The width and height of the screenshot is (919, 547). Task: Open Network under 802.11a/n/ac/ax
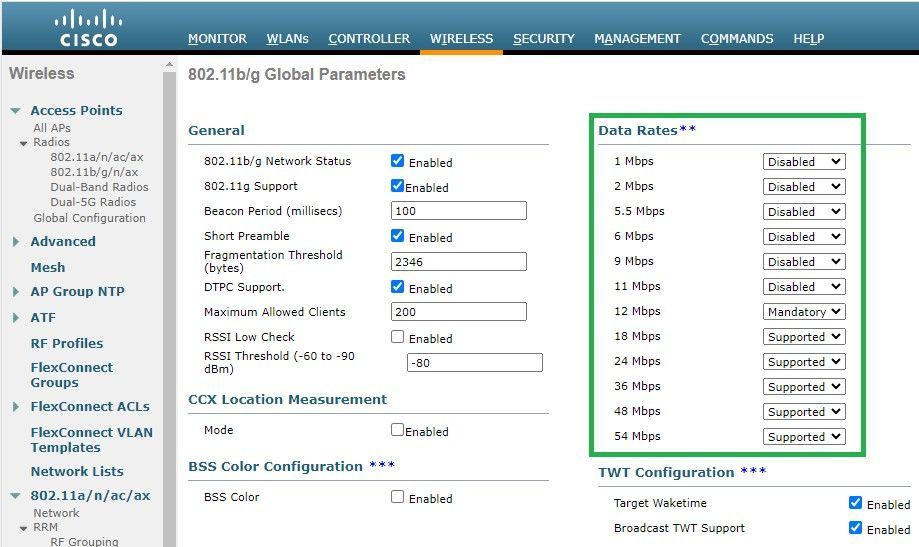56,513
